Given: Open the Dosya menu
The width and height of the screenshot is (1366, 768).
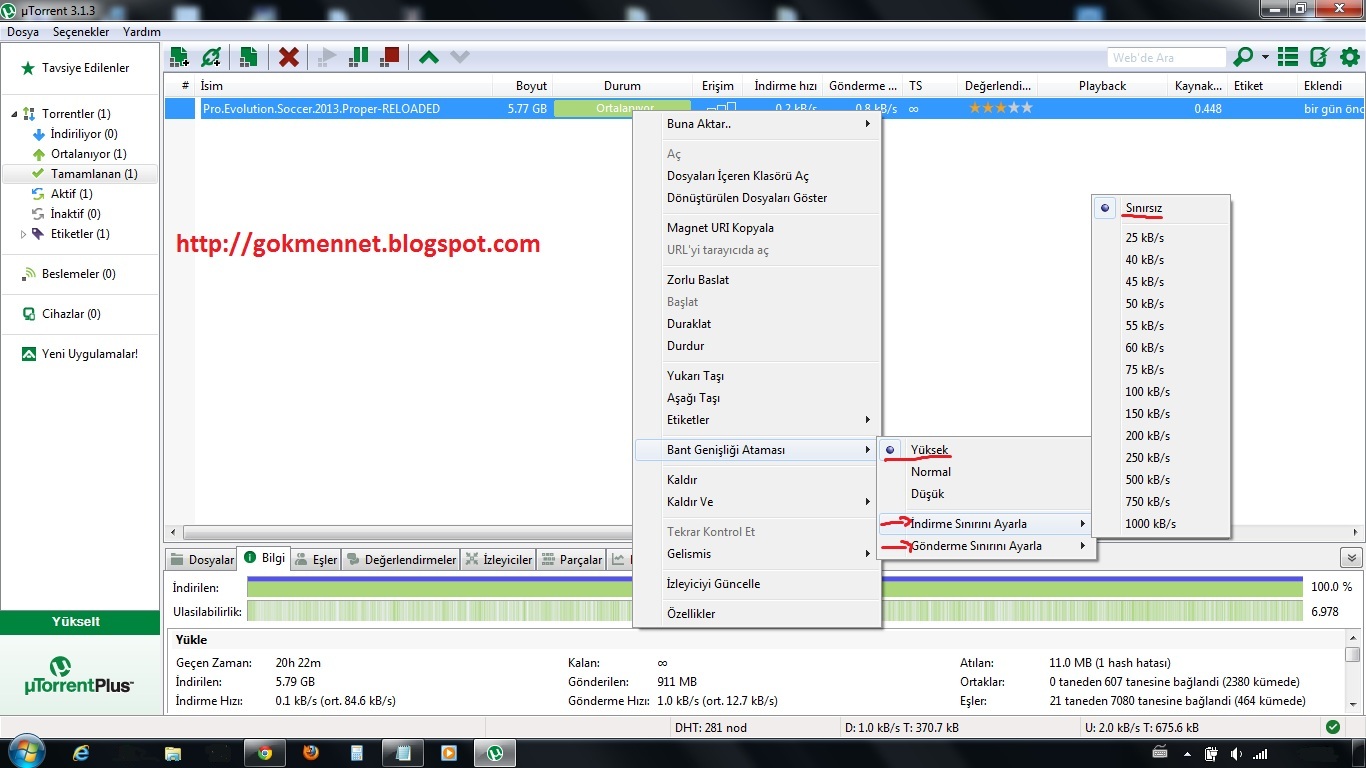Looking at the screenshot, I should click(23, 32).
